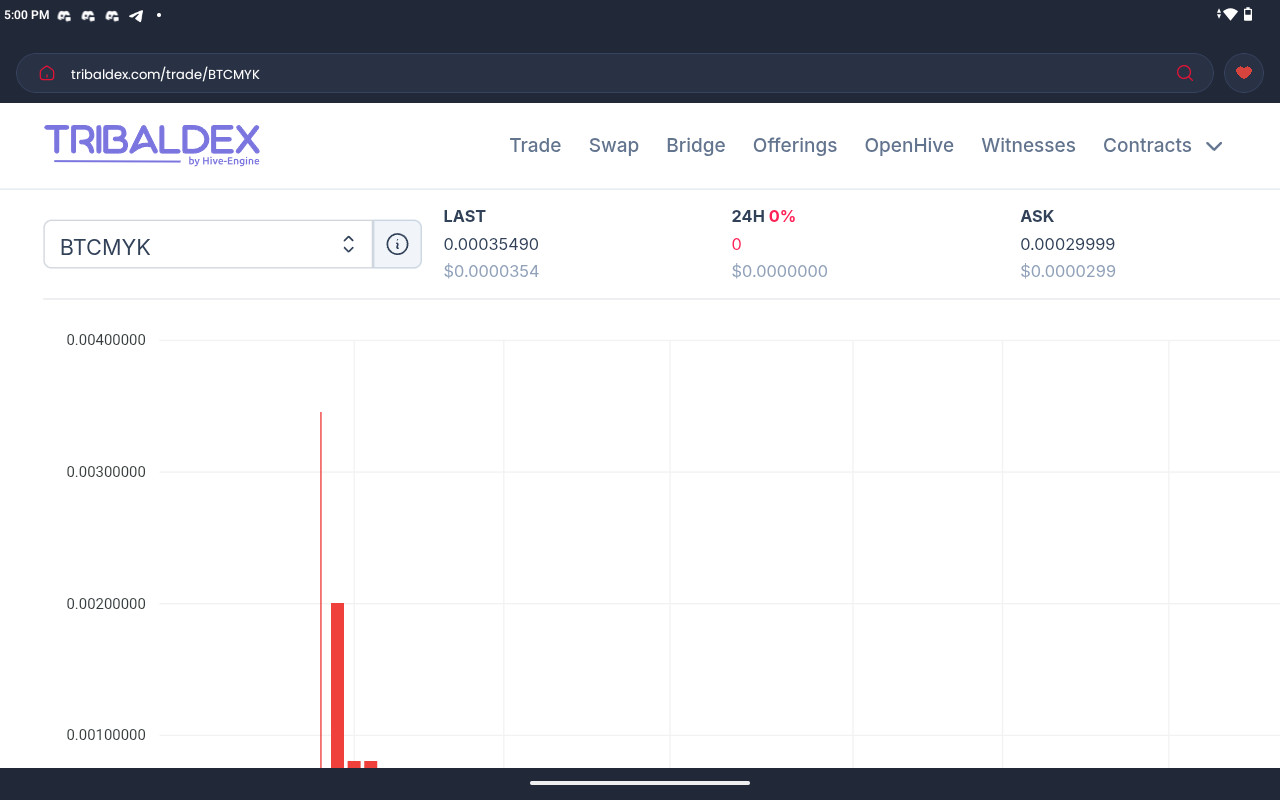Open token info beside BTCMYK selector
Screen dimensions: 1280x800
[397, 244]
